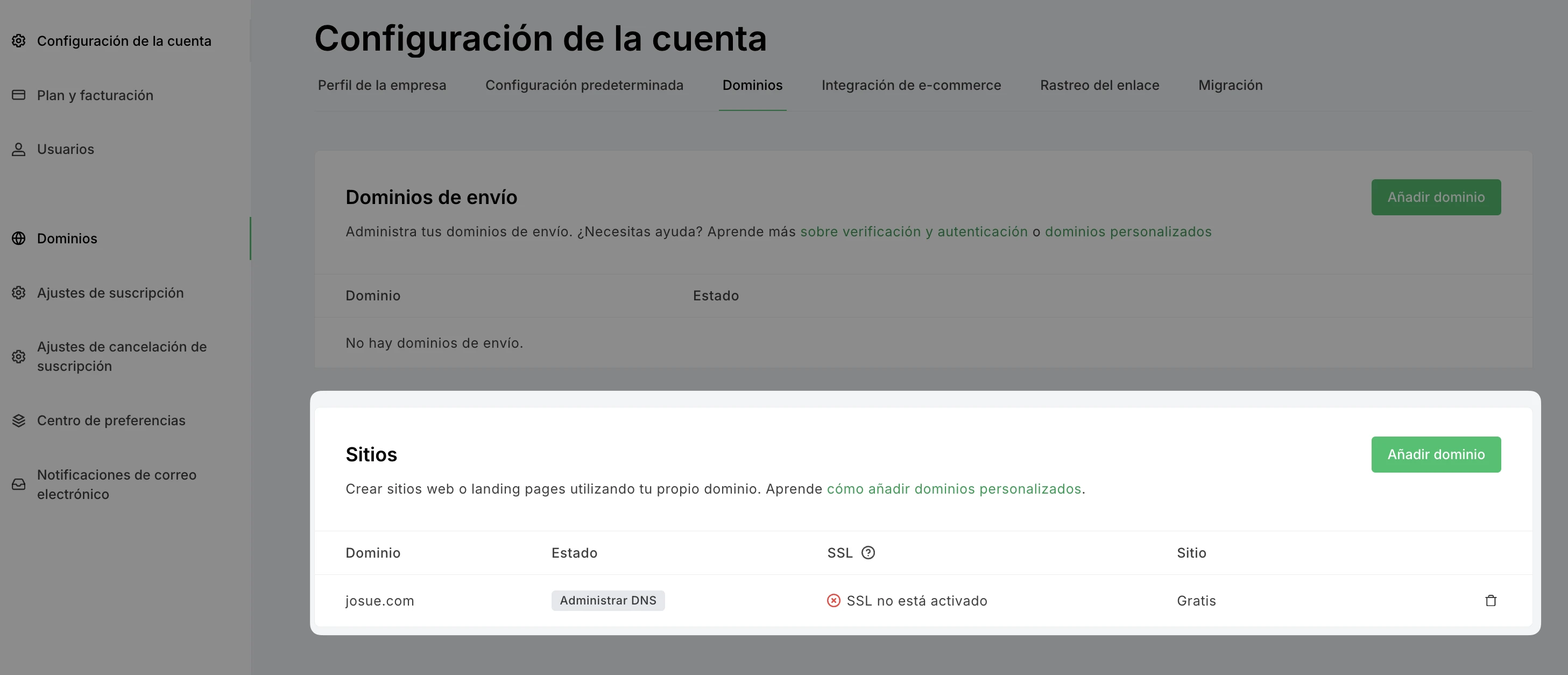Image resolution: width=1568 pixels, height=675 pixels.
Task: Open Integración de e-commerce tab
Action: click(910, 85)
